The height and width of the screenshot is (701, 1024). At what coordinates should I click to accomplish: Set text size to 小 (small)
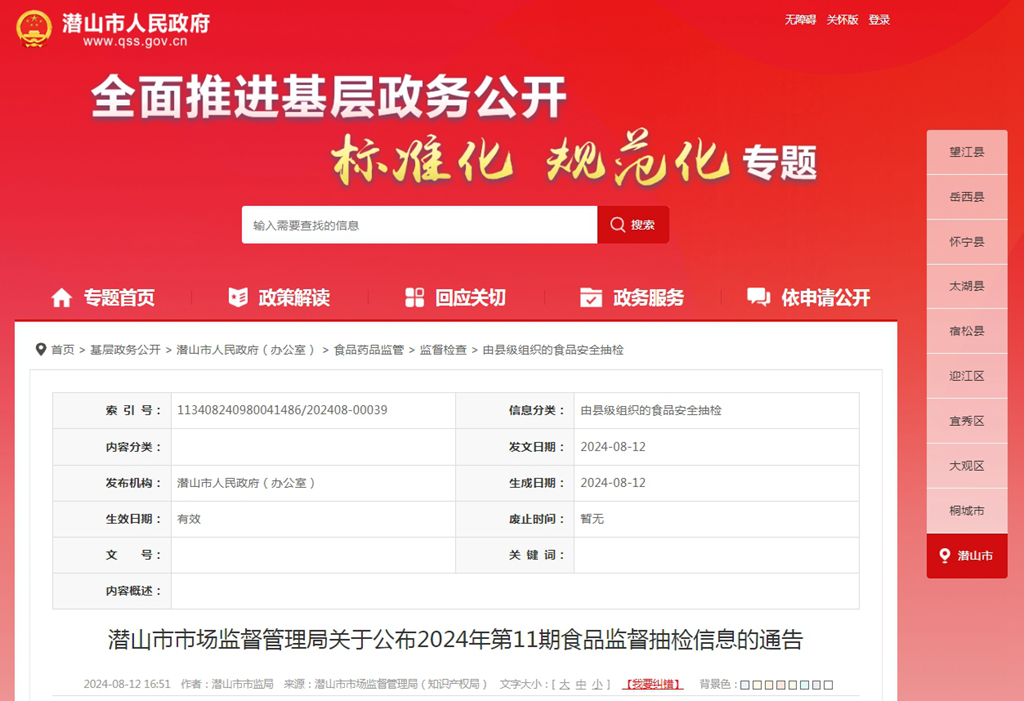click(597, 685)
